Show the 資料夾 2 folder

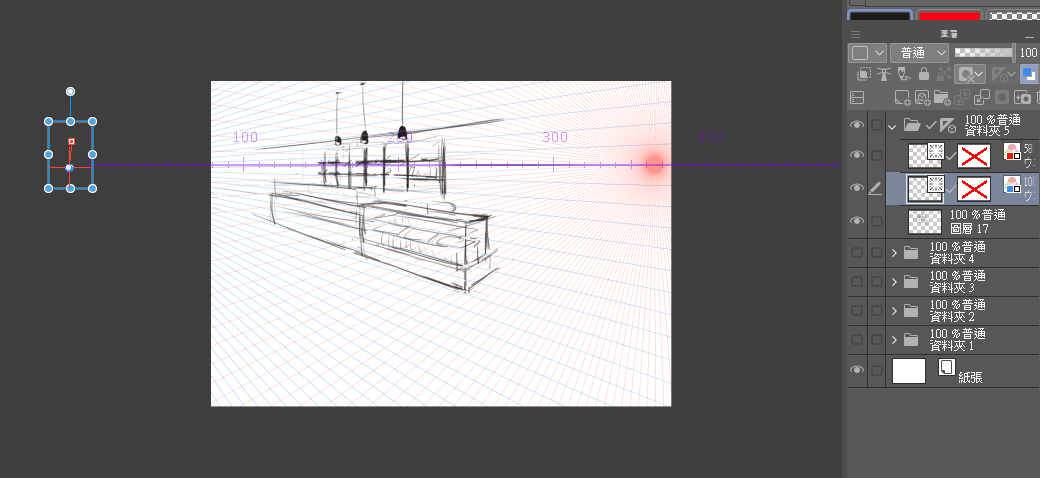(857, 310)
